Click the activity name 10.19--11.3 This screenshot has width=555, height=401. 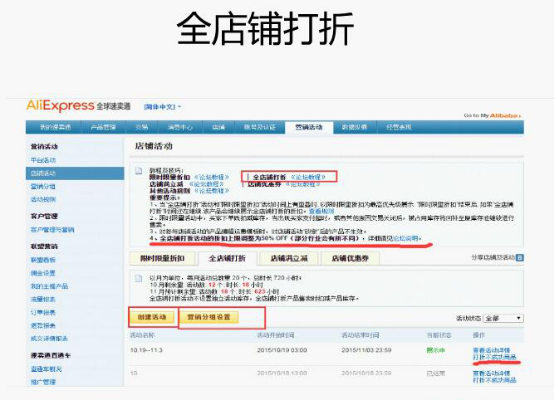pyautogui.click(x=146, y=350)
